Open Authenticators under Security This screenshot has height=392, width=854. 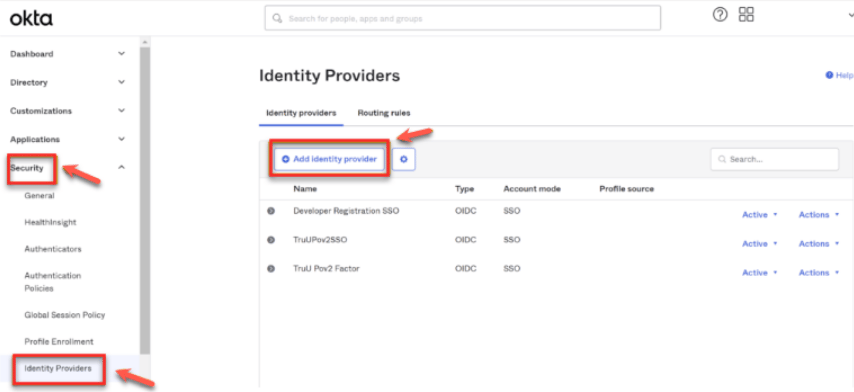(53, 249)
